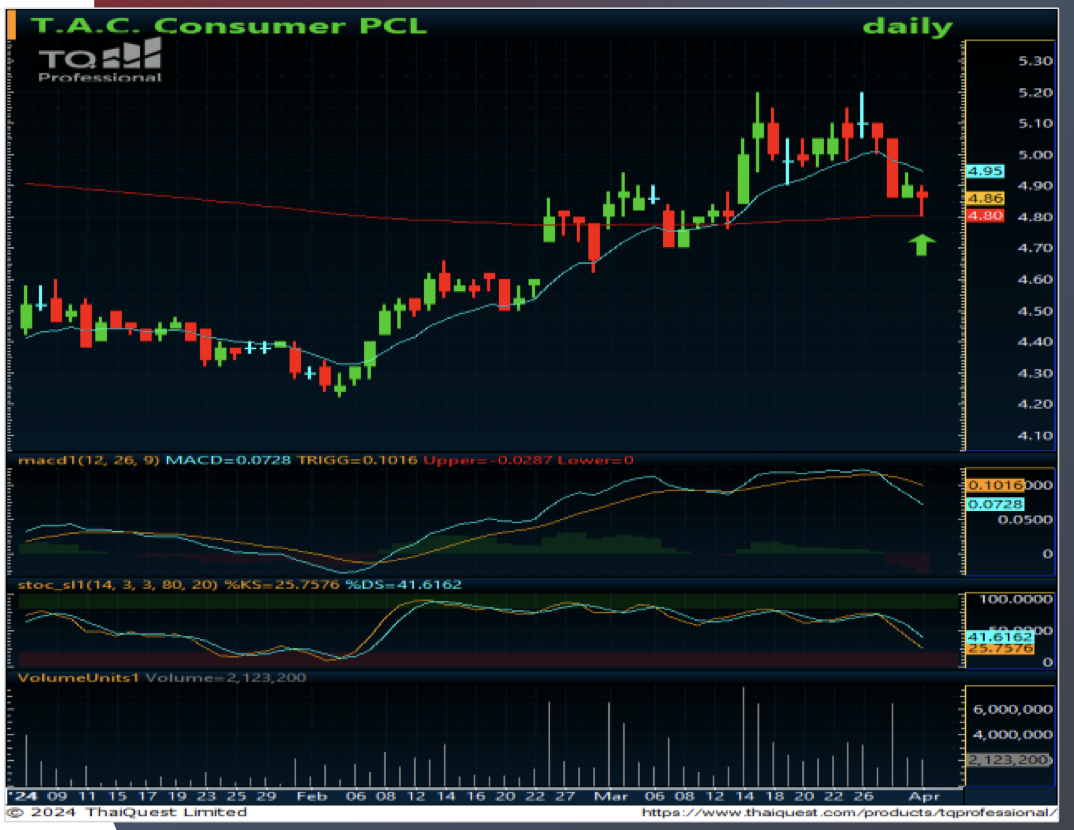Select the "macd1(12, 26, 9)" indicator name
The height and width of the screenshot is (830, 1074).
[88, 460]
